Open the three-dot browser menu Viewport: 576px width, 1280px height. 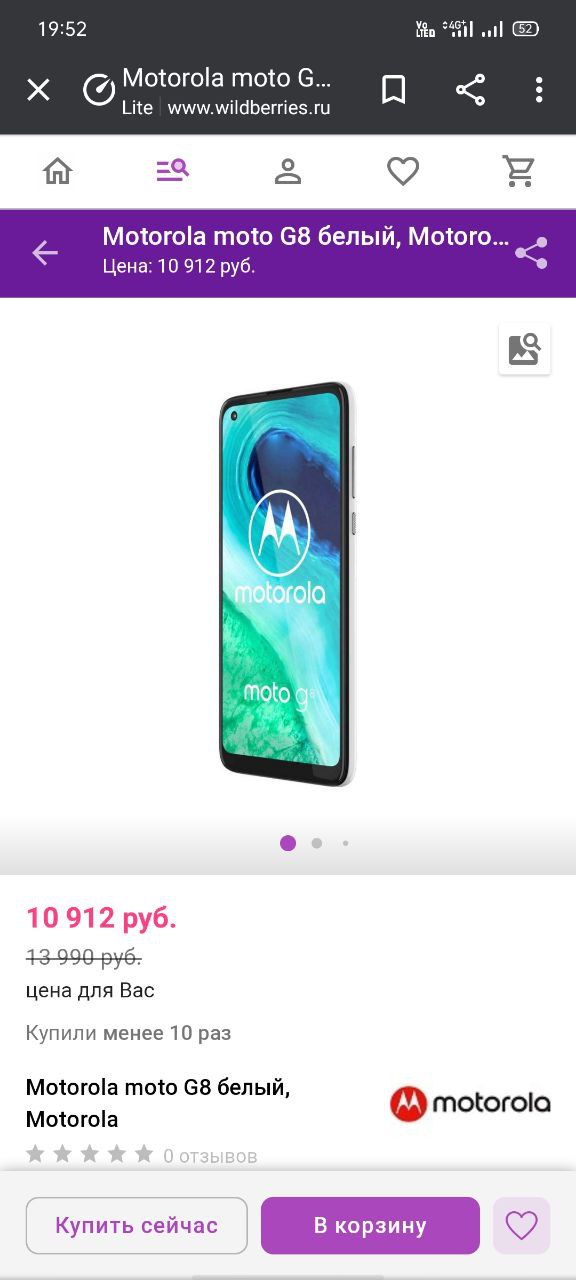point(539,90)
